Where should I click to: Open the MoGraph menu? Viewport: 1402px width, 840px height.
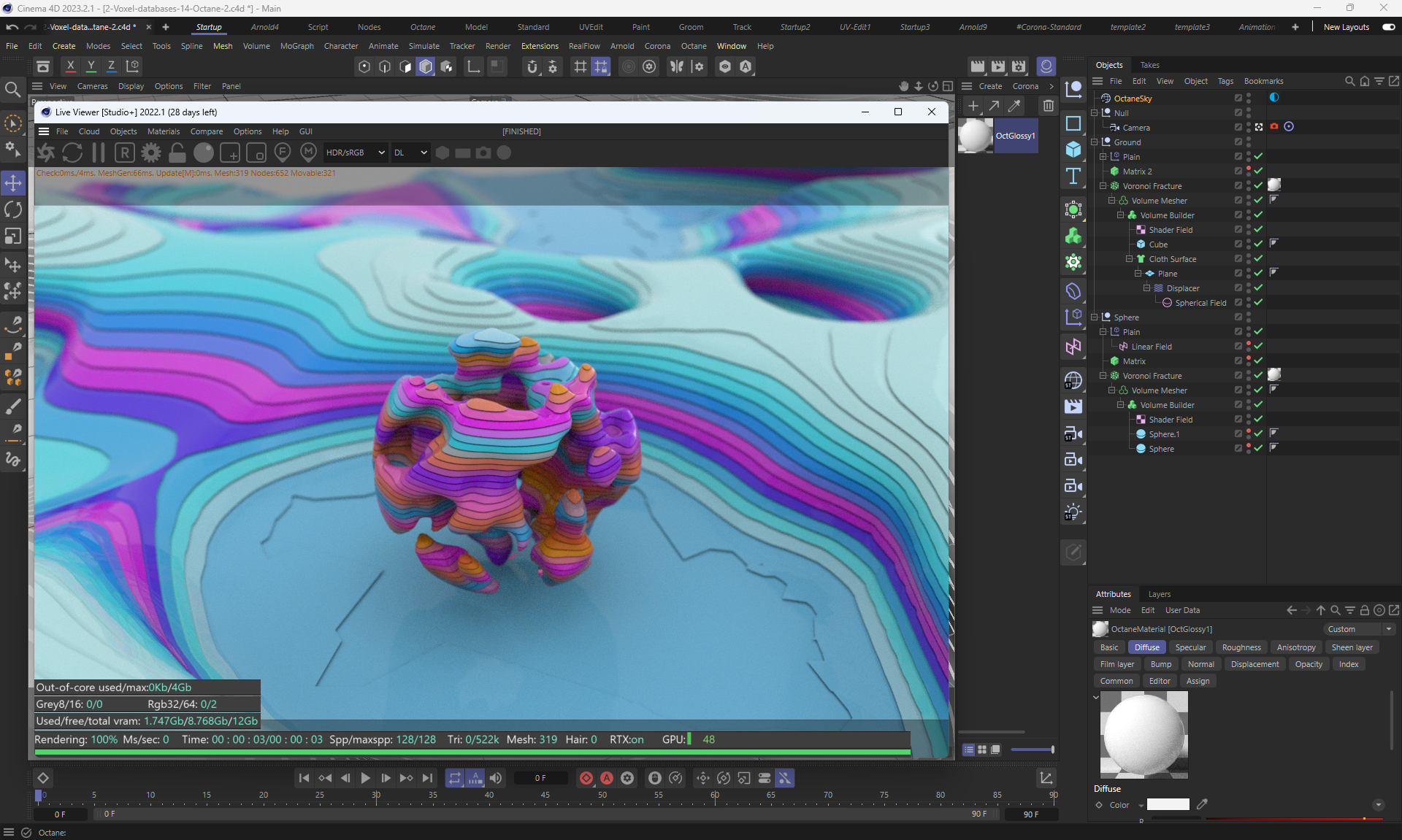pyautogui.click(x=296, y=46)
